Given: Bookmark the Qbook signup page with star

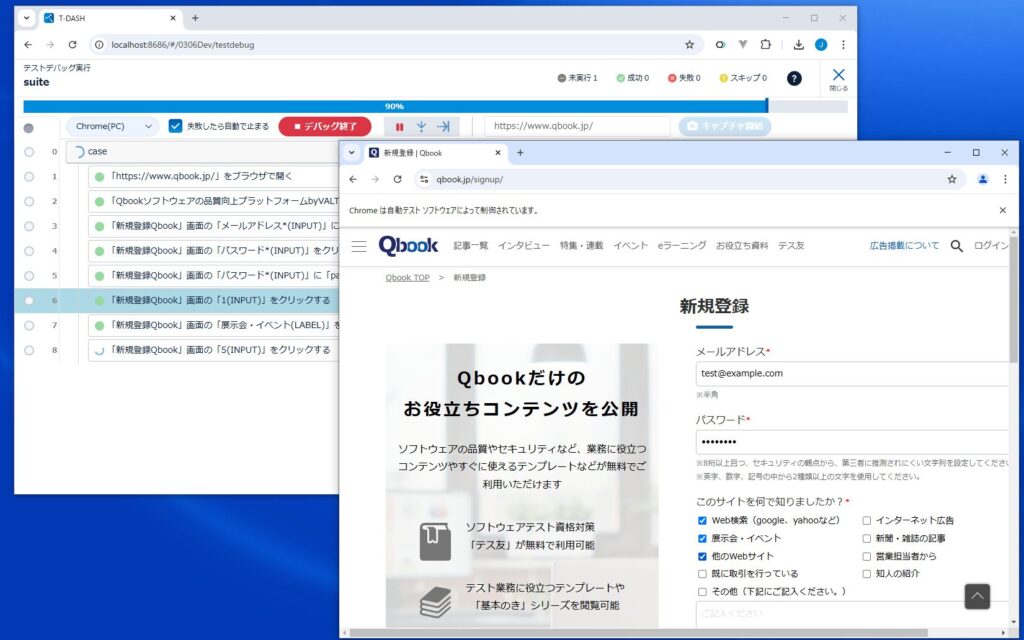Looking at the screenshot, I should [x=952, y=179].
